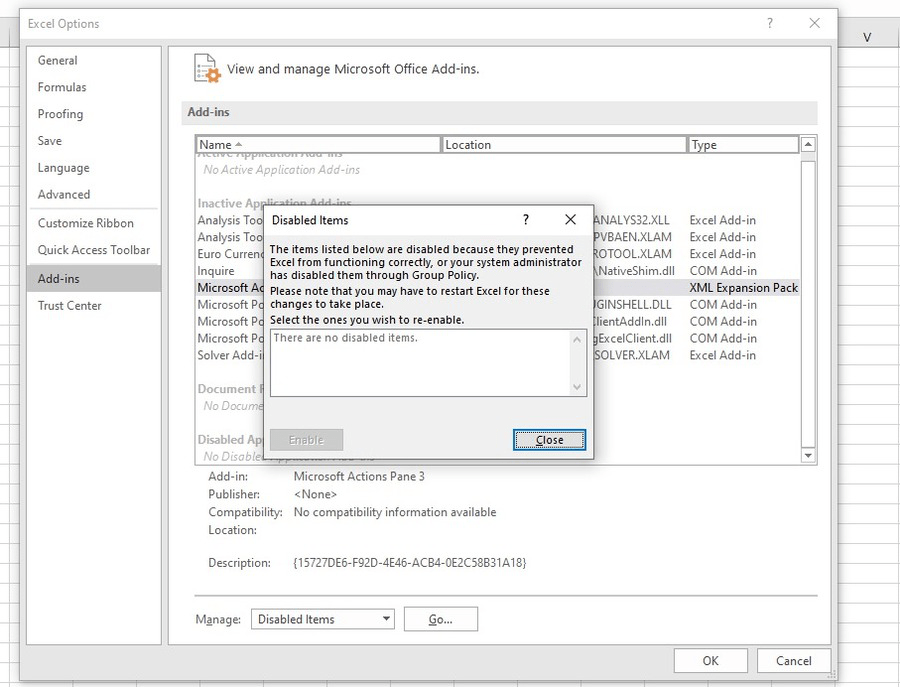The width and height of the screenshot is (900, 687).
Task: Go to Advanced options
Action: coord(62,194)
